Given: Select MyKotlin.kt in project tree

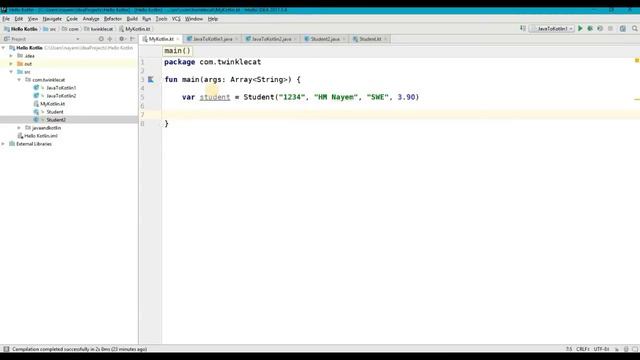Looking at the screenshot, I should 52,104.
